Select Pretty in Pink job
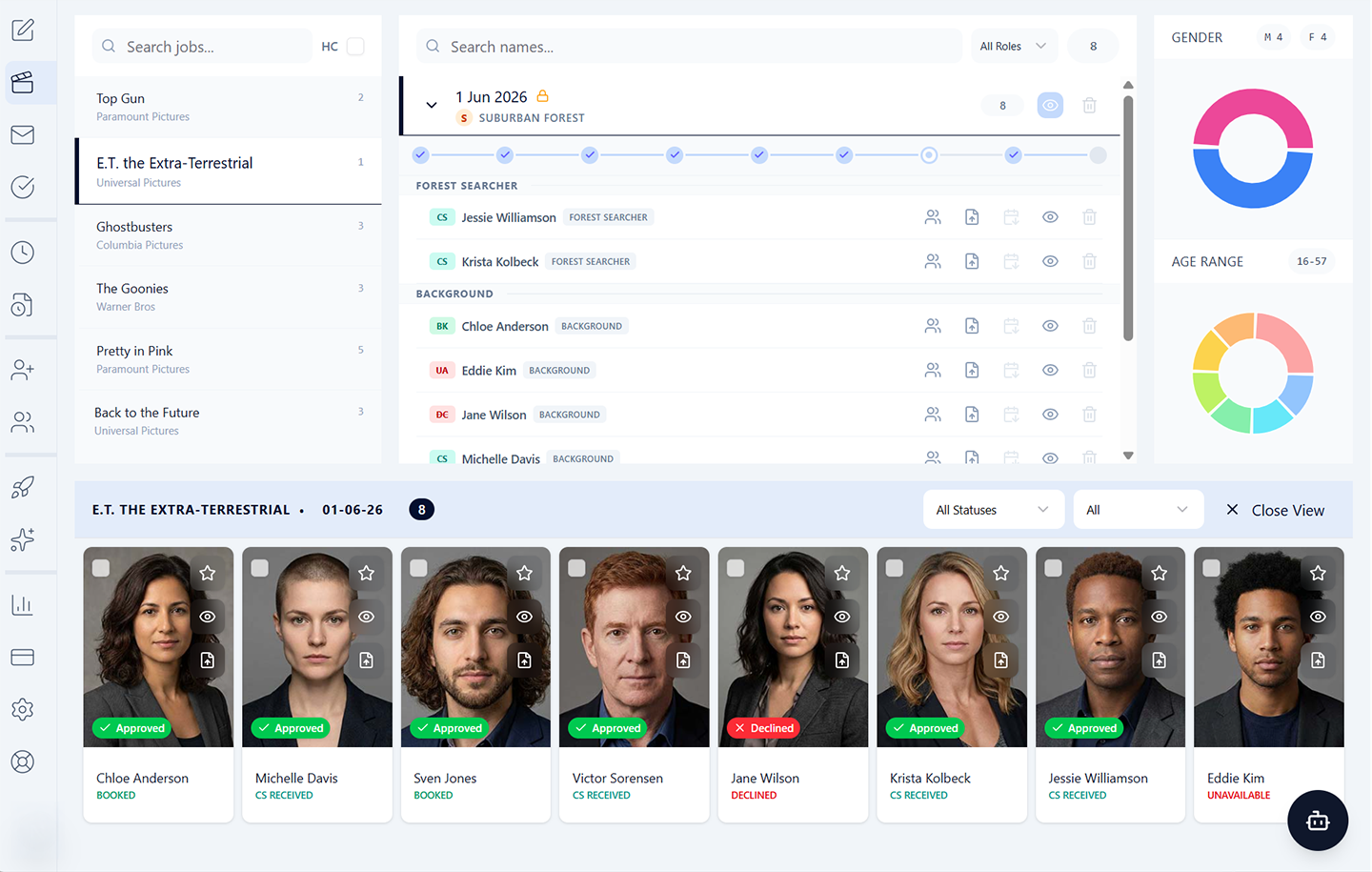The height and width of the screenshot is (872, 1372). click(229, 359)
